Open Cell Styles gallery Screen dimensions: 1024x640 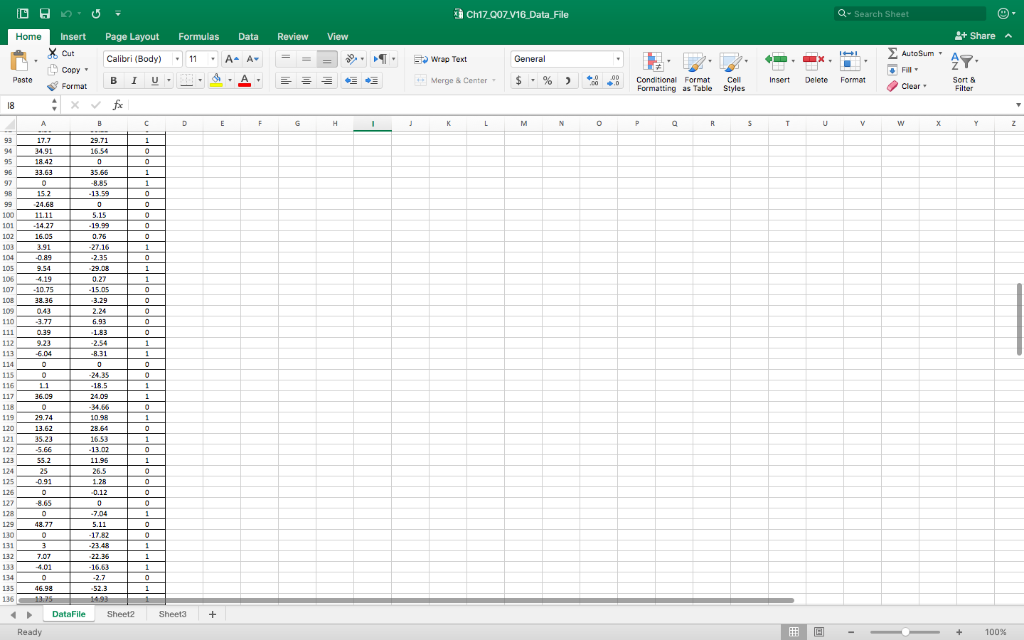[x=733, y=72]
